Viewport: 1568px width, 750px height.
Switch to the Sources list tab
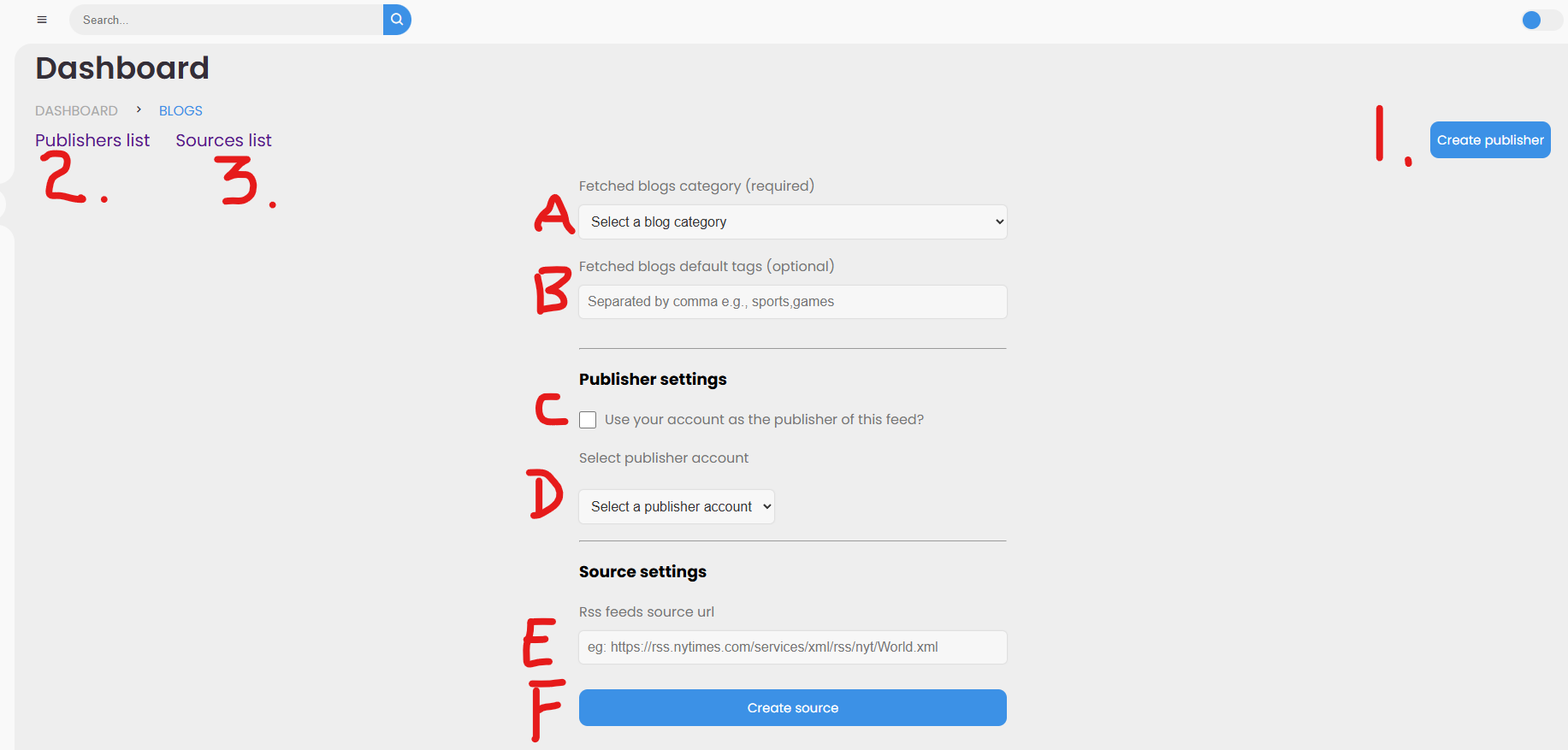point(223,140)
